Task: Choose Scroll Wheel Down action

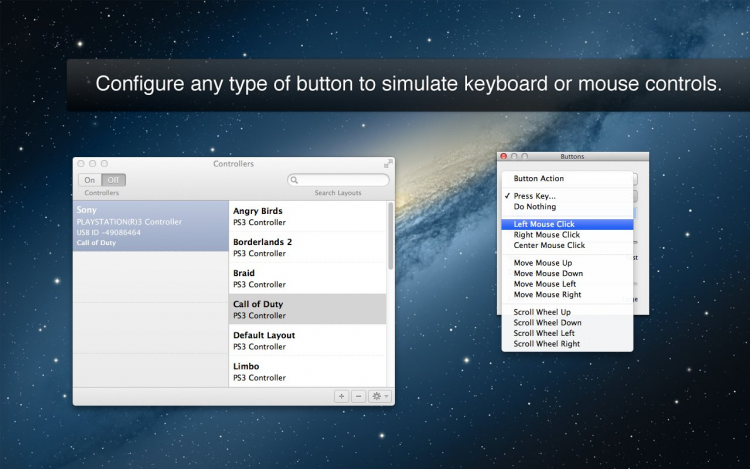Action: coord(567,323)
